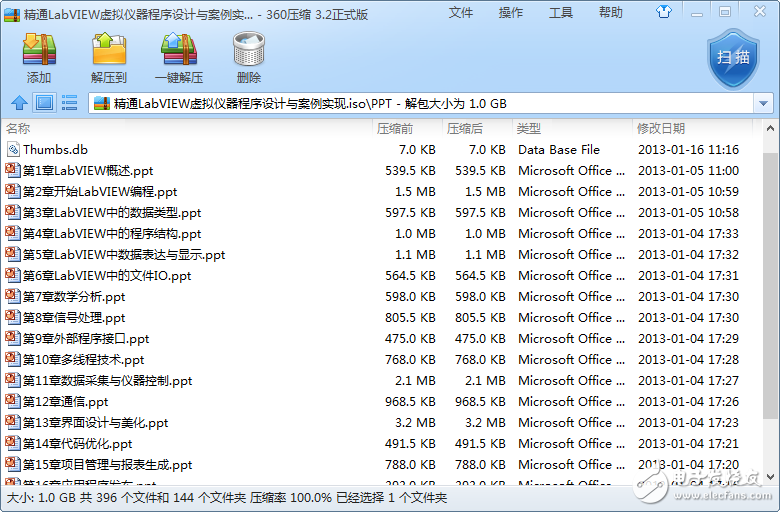Open the 工具 menu
The width and height of the screenshot is (780, 512).
[561, 12]
